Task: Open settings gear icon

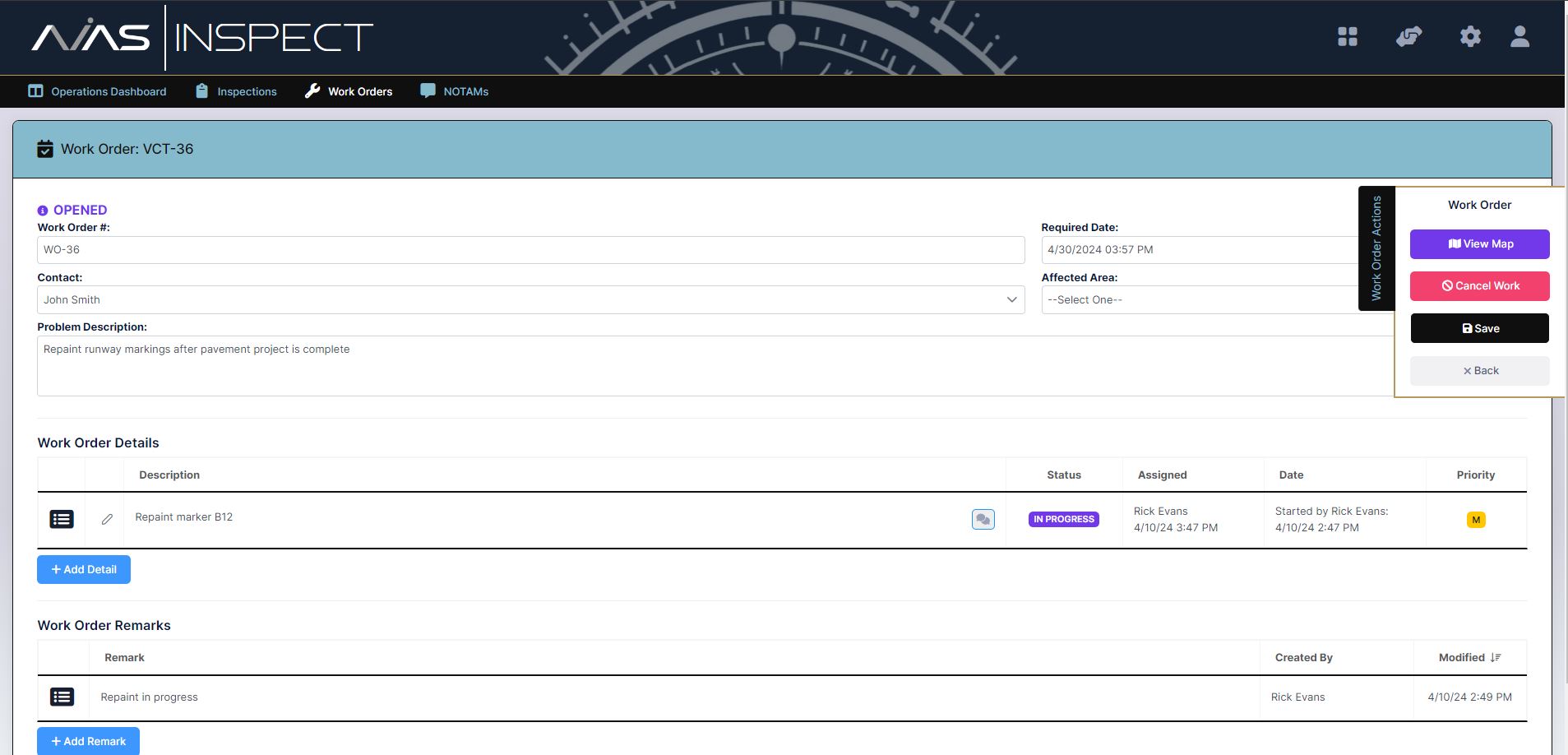Action: [x=1470, y=37]
